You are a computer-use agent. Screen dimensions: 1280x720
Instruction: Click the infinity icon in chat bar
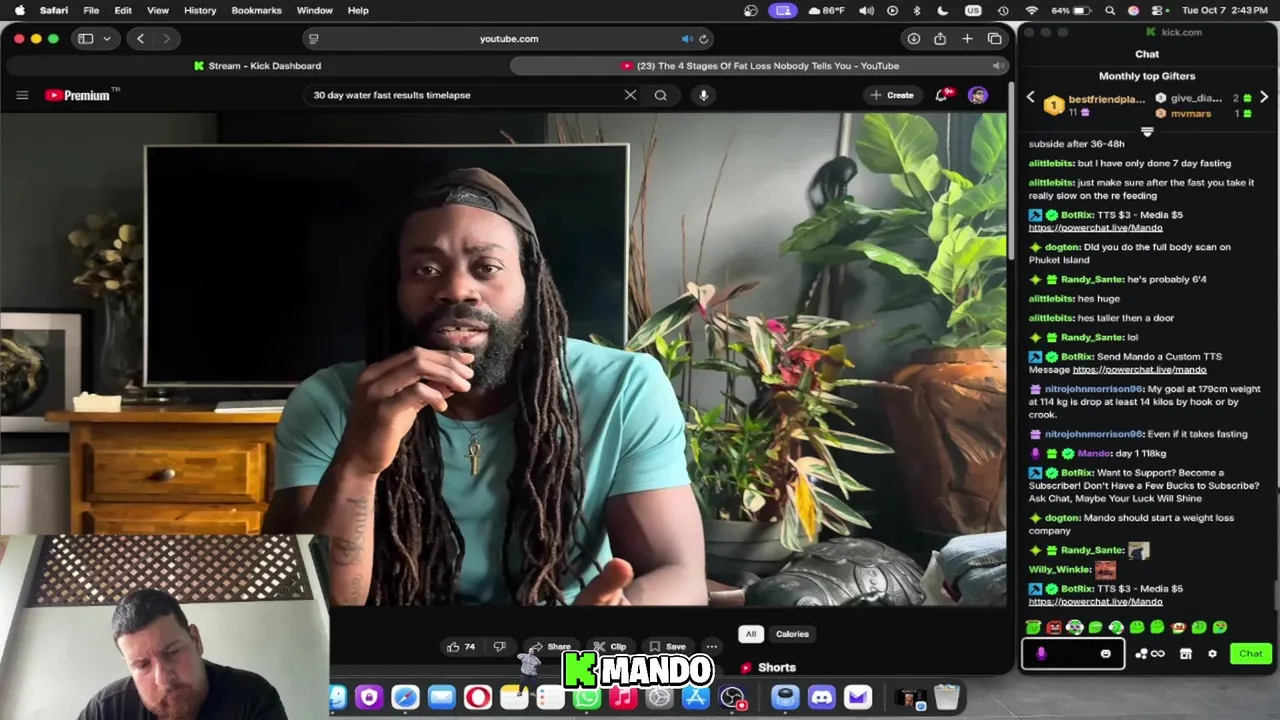pos(1158,654)
